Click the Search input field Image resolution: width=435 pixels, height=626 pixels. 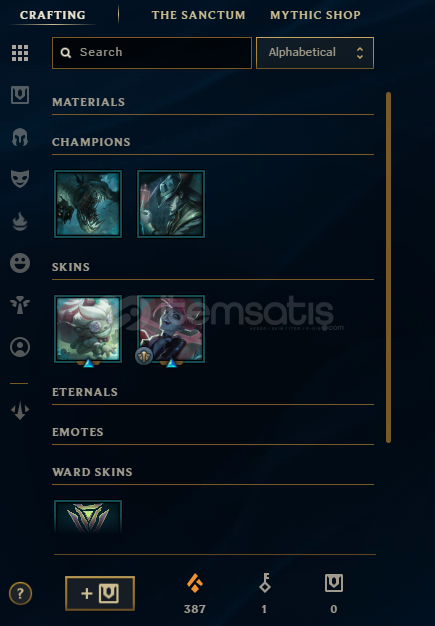[152, 53]
